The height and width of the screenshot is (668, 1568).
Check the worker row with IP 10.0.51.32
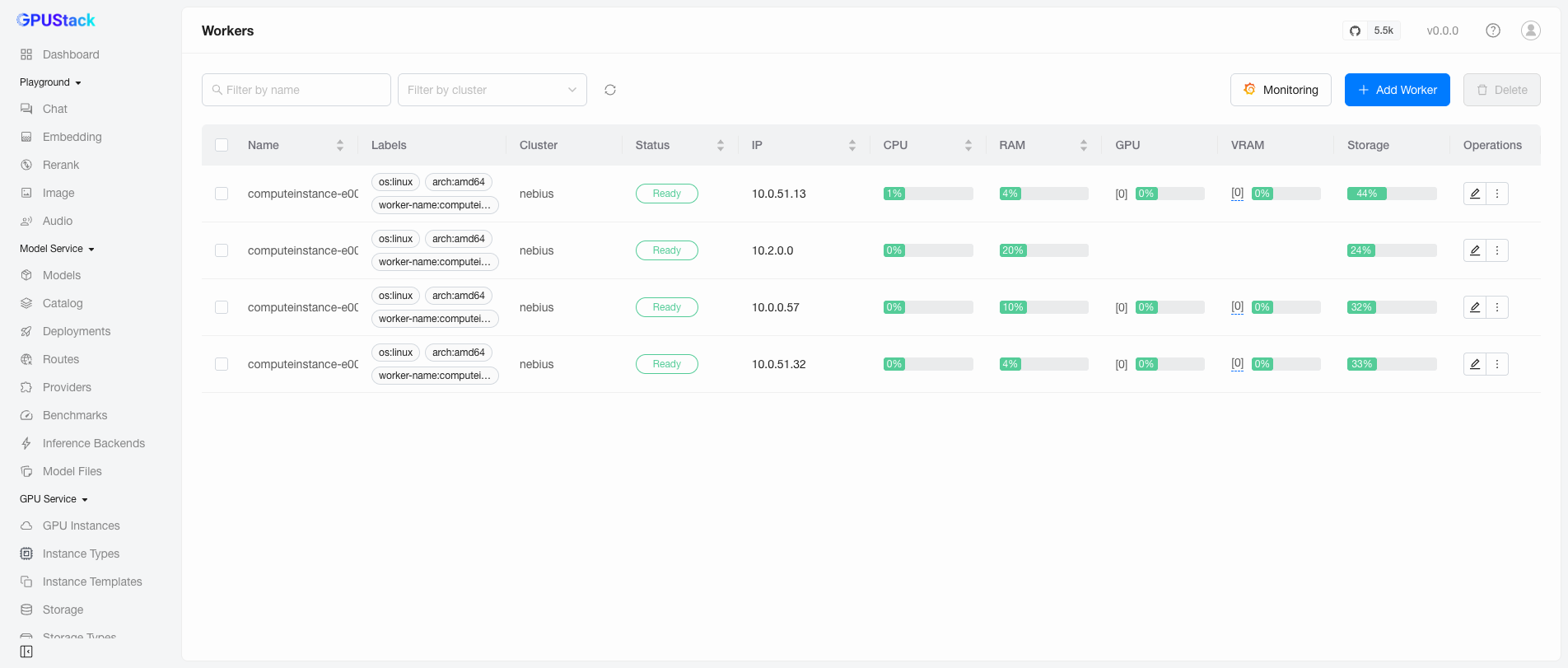tap(222, 364)
